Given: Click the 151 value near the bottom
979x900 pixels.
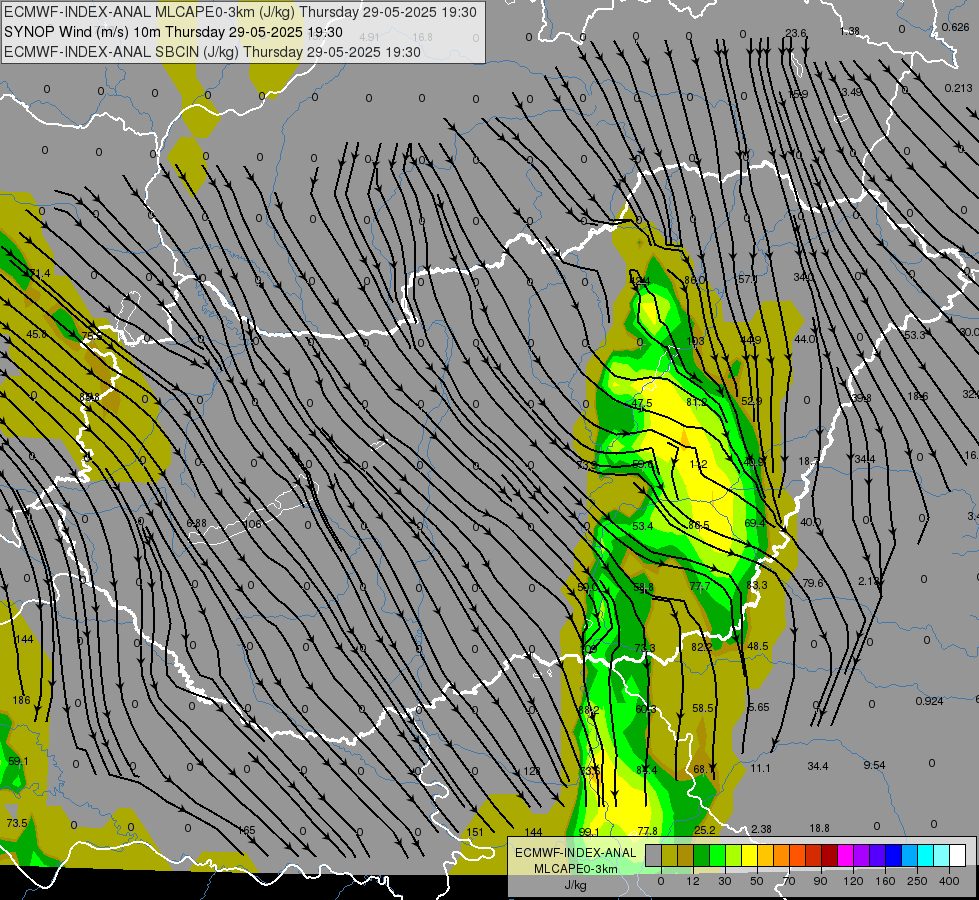Looking at the screenshot, I should 475,832.
